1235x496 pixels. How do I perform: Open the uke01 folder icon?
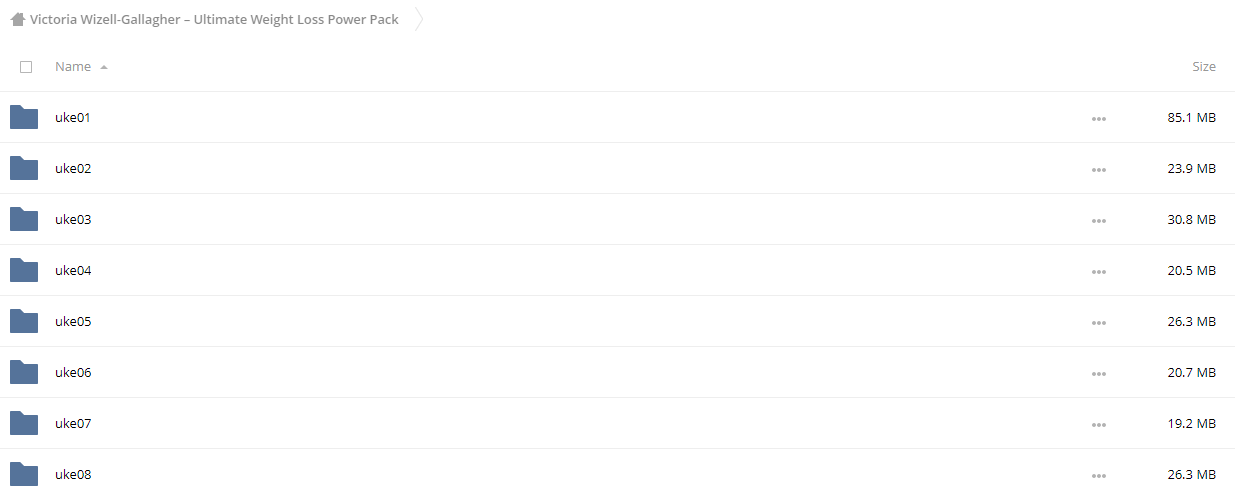24,117
